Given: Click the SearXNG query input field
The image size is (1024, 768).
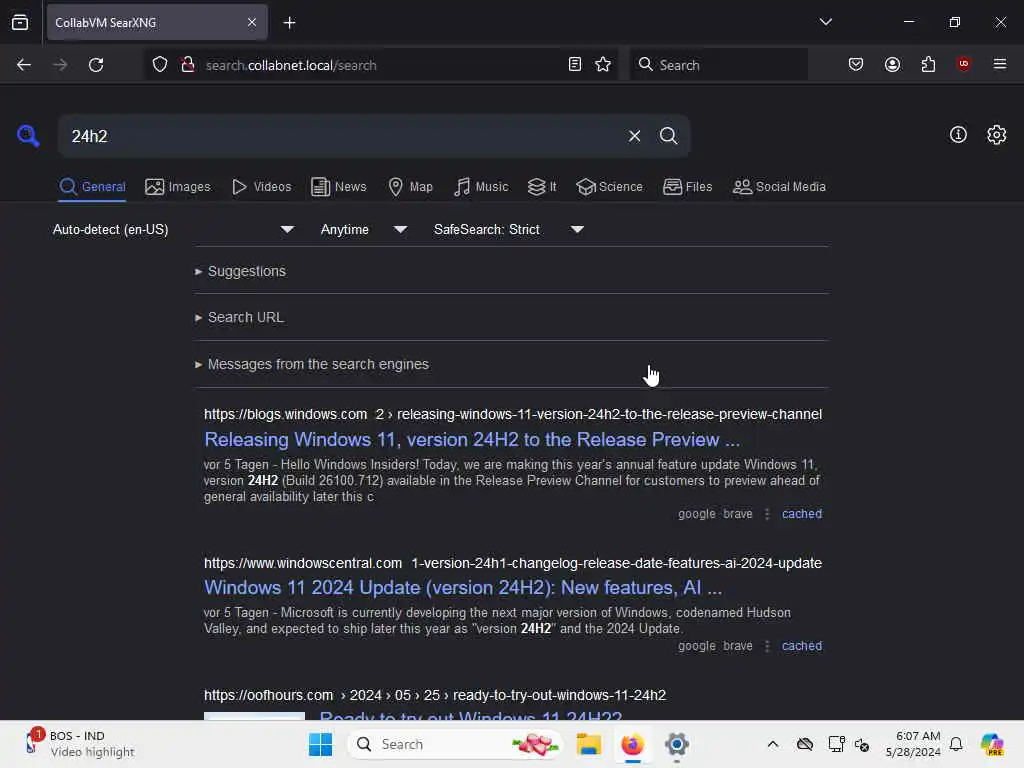Looking at the screenshot, I should tap(343, 136).
